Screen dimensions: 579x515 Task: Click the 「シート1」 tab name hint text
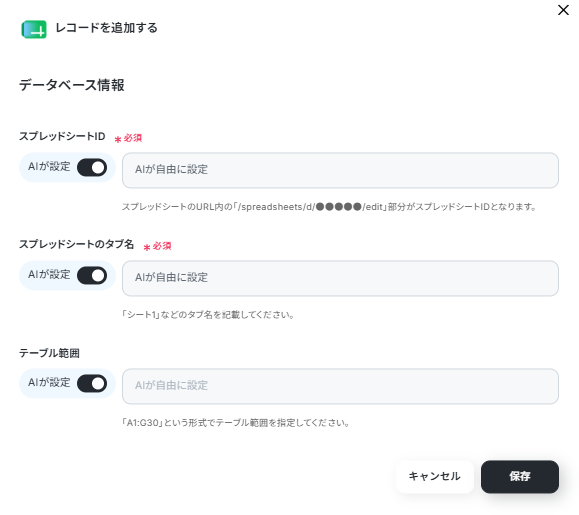208,315
